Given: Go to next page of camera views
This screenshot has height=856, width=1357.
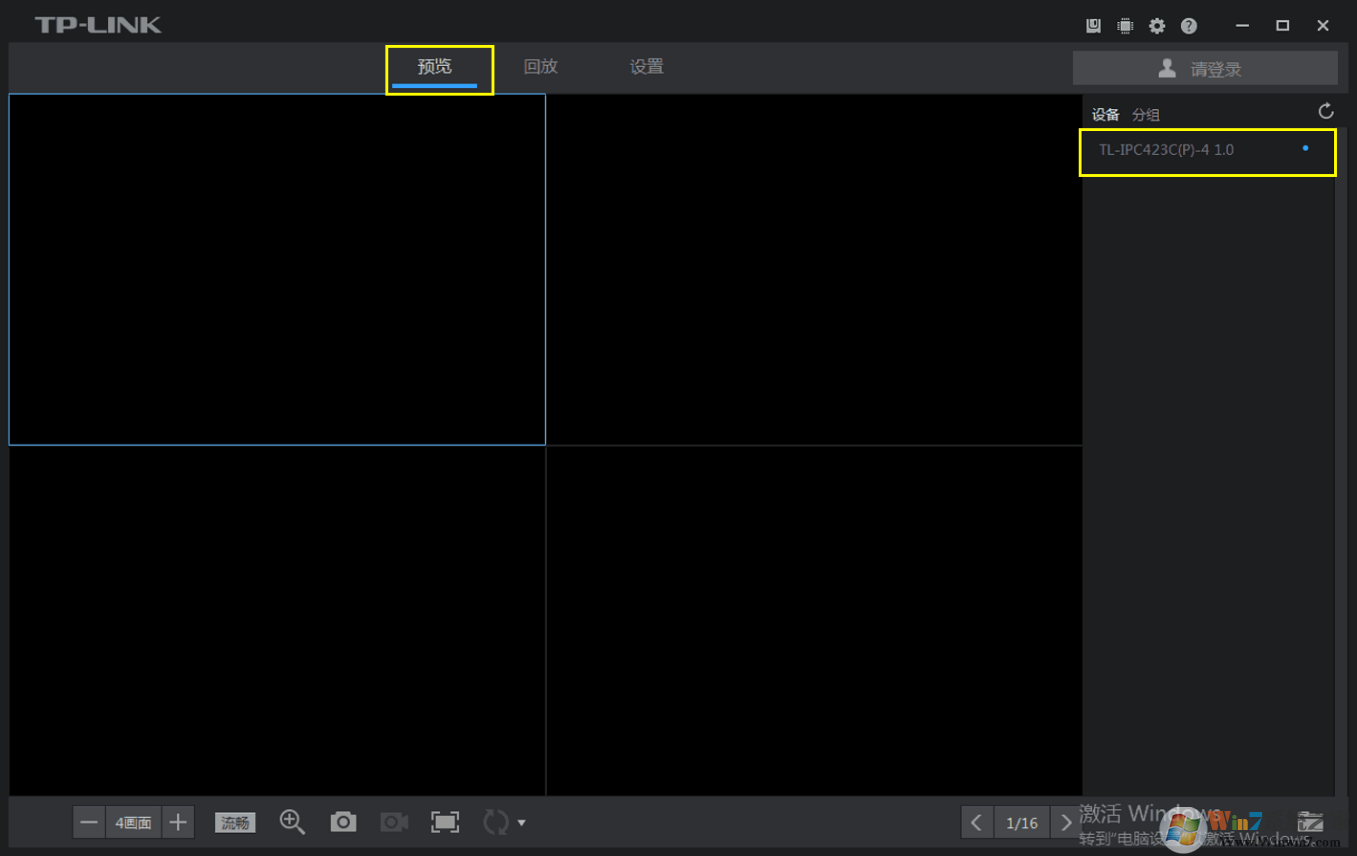Looking at the screenshot, I should (x=1066, y=823).
